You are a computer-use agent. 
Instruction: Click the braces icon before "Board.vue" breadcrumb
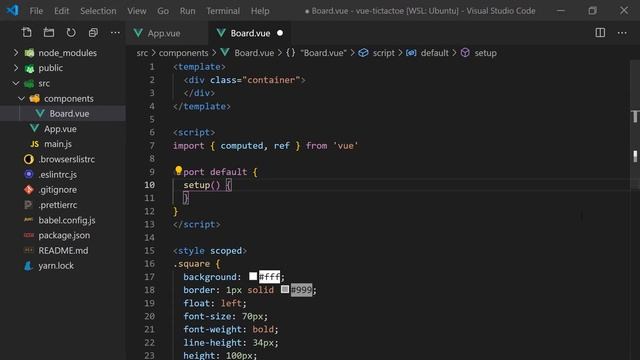291,53
